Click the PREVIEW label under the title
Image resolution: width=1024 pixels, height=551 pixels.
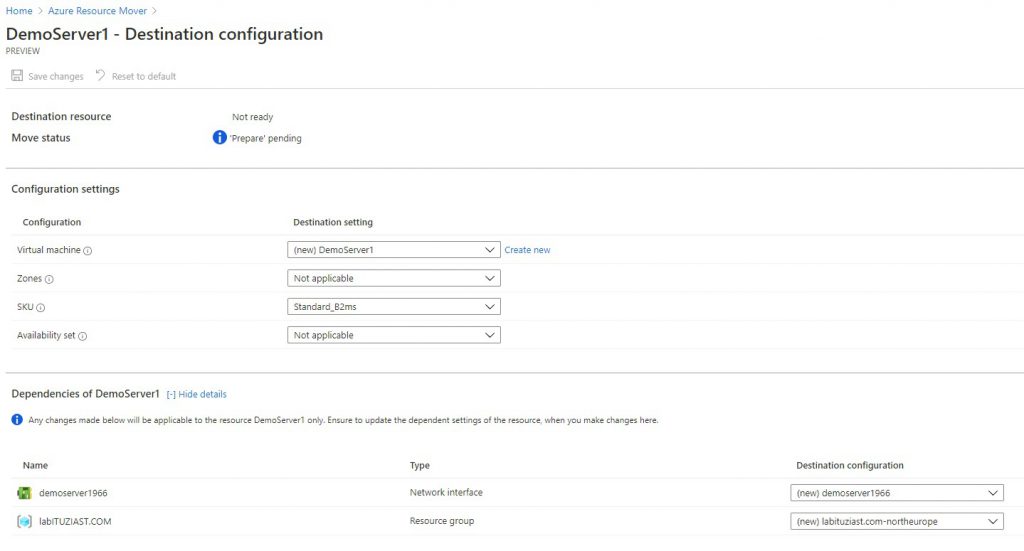tap(23, 51)
